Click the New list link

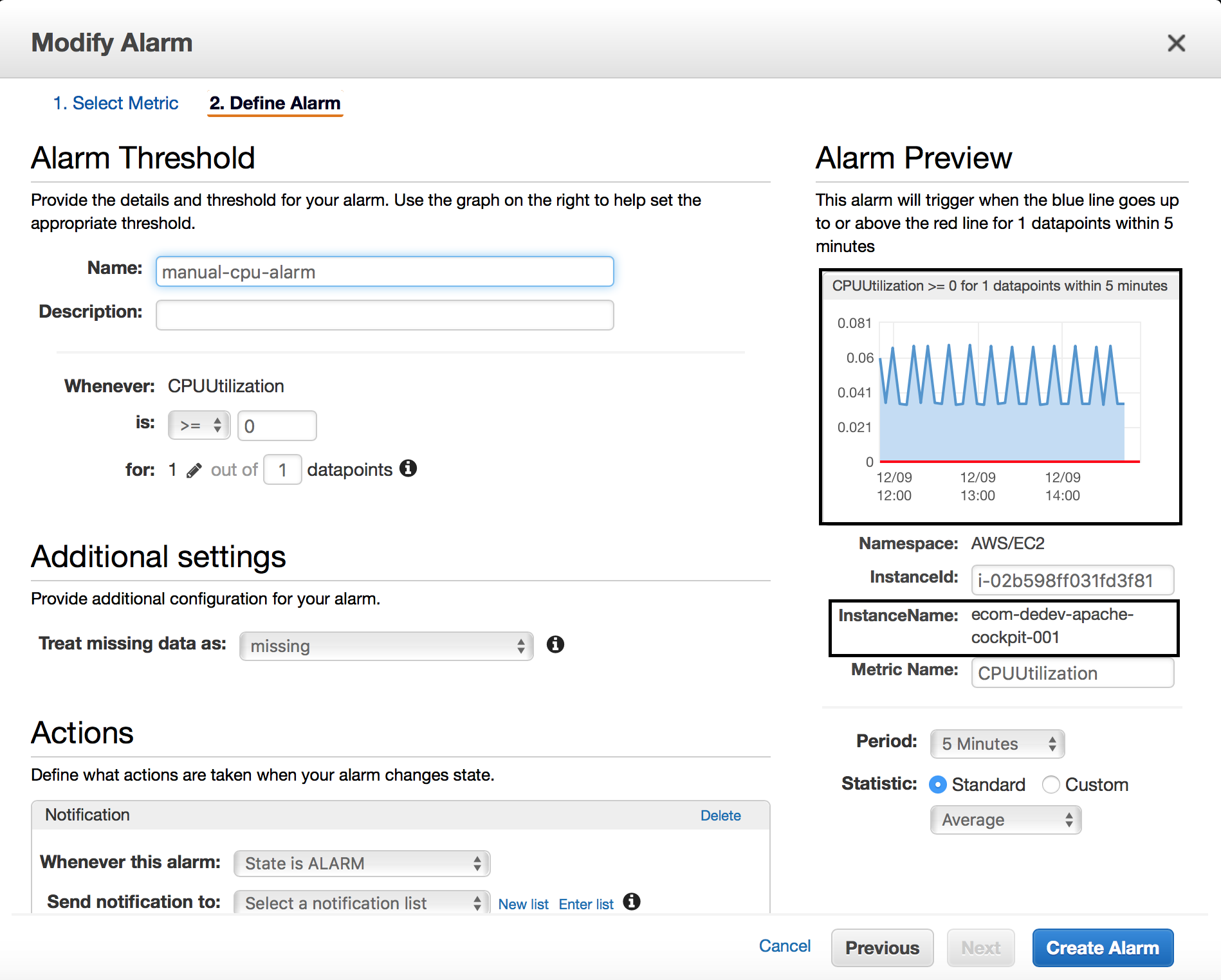click(523, 904)
